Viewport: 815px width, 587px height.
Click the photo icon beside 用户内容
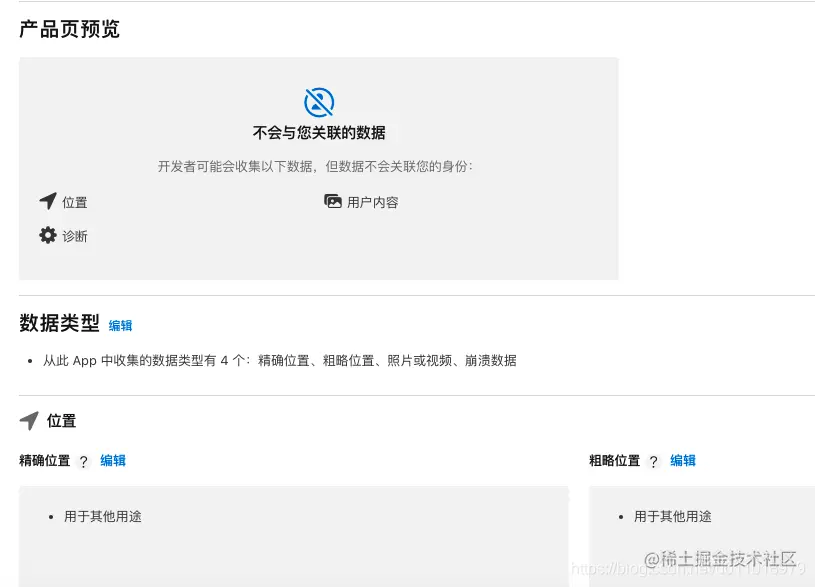[x=333, y=201]
